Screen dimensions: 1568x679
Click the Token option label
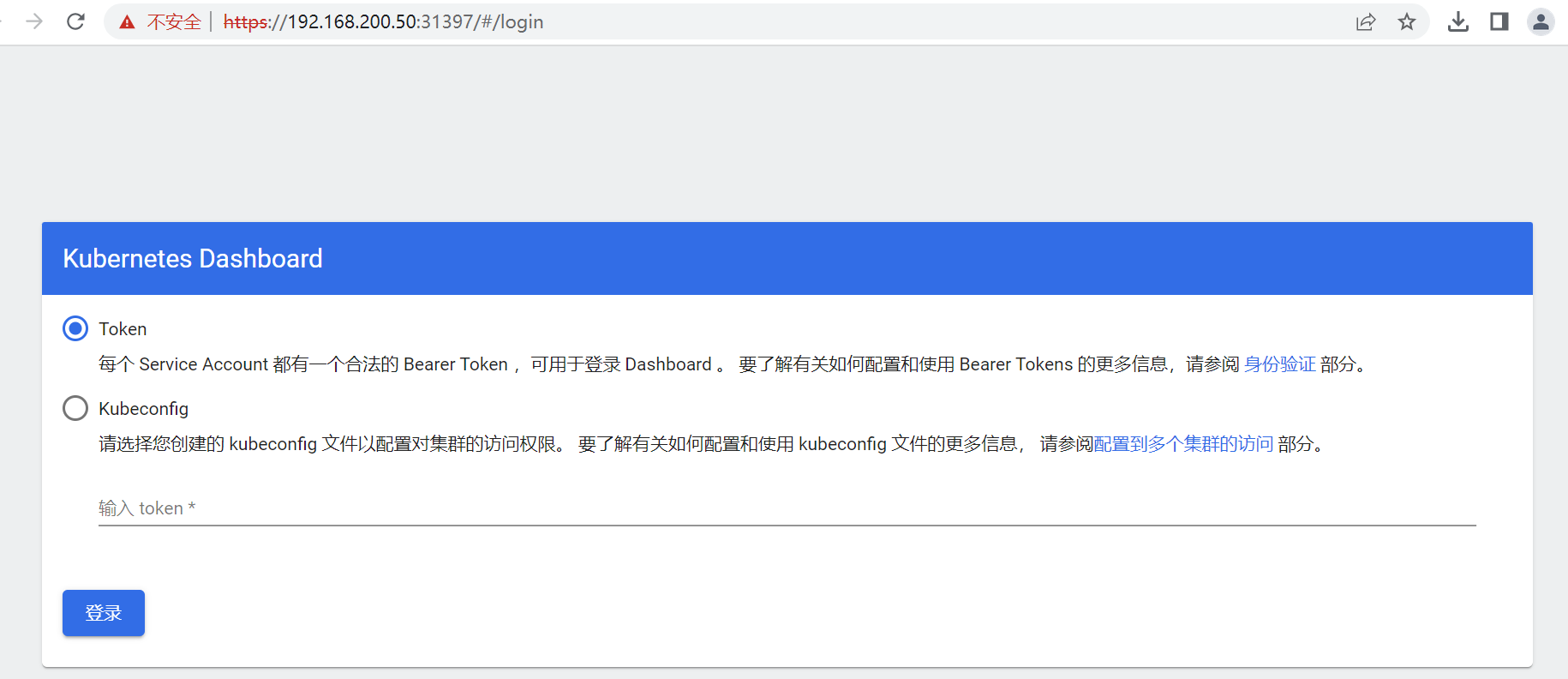tap(123, 329)
